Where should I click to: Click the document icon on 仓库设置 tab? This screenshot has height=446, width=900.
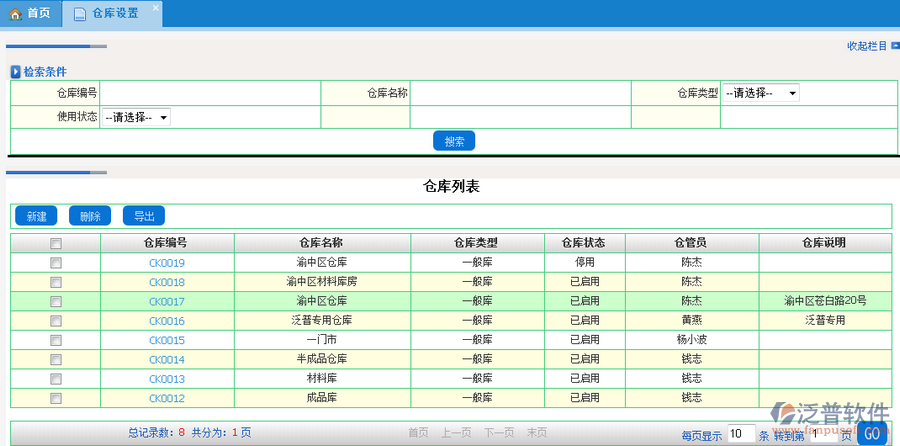[x=79, y=14]
